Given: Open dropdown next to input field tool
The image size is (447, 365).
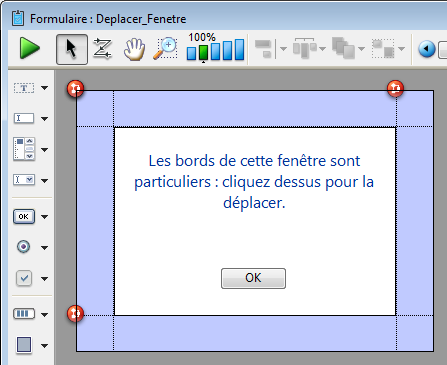Looking at the screenshot, I should click(45, 119).
